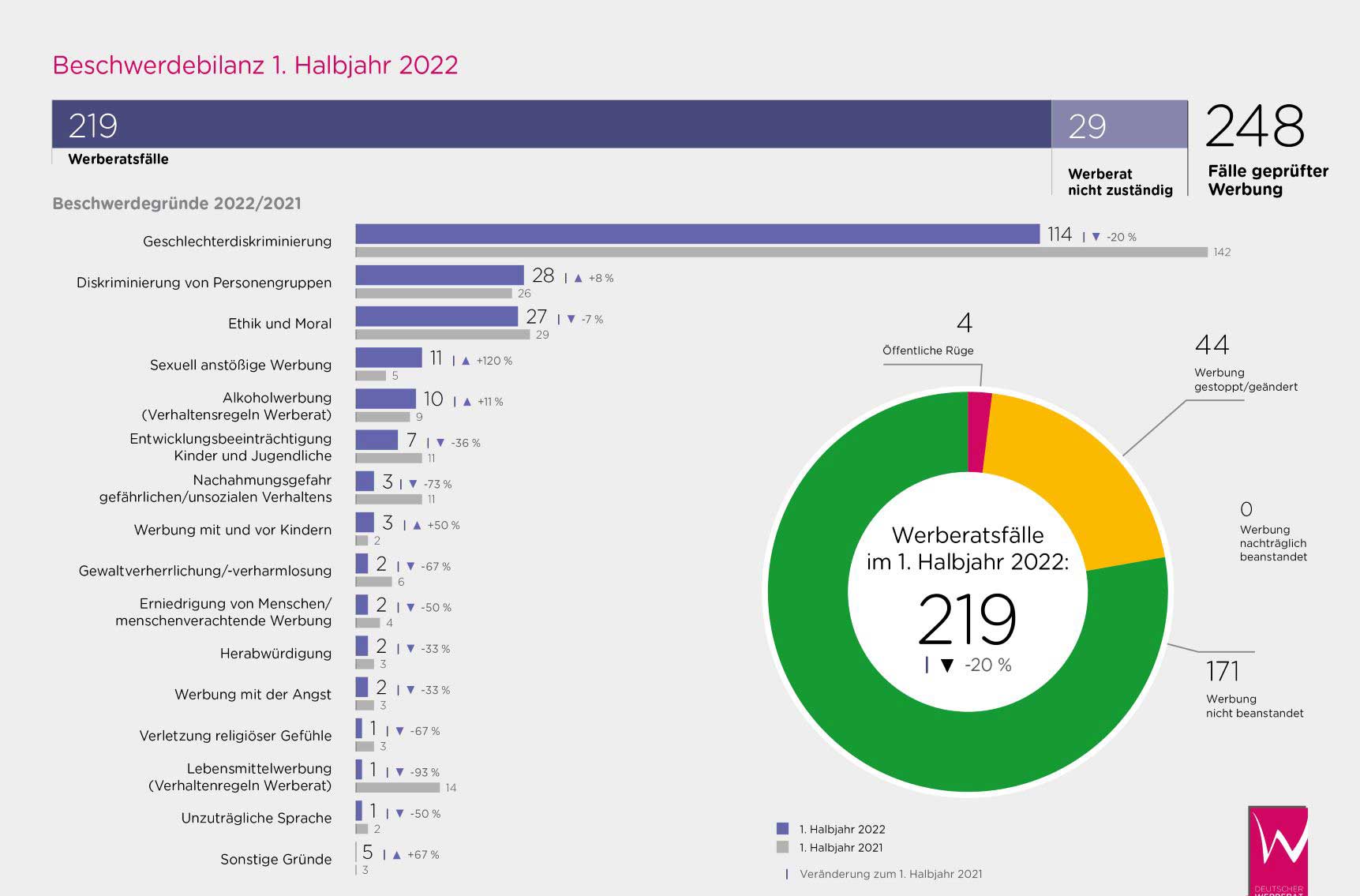Select the pink Öffentliche Rüge donut segment
1360x896 pixels.
tap(979, 433)
